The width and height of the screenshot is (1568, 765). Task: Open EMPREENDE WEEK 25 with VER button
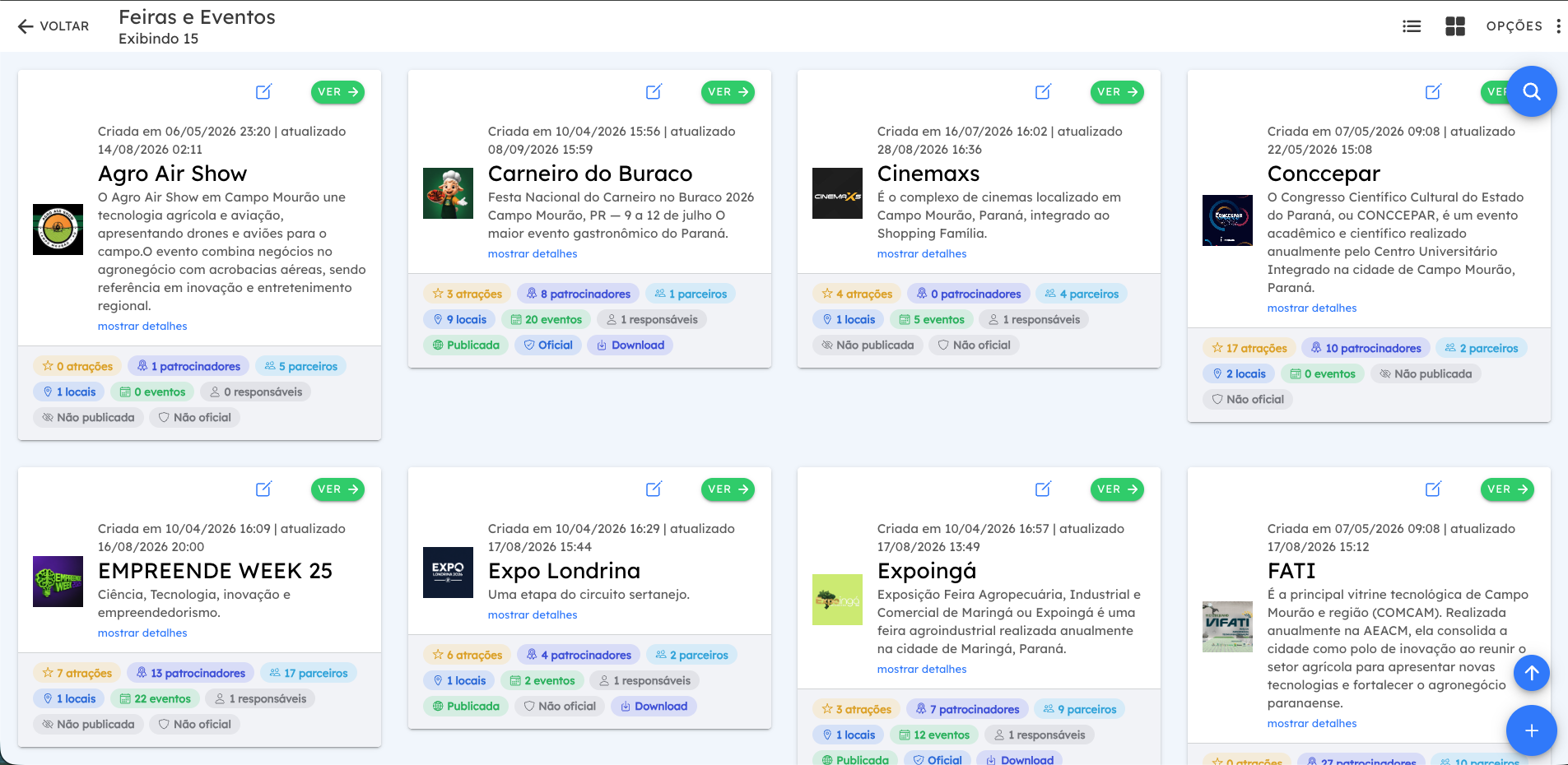(337, 489)
